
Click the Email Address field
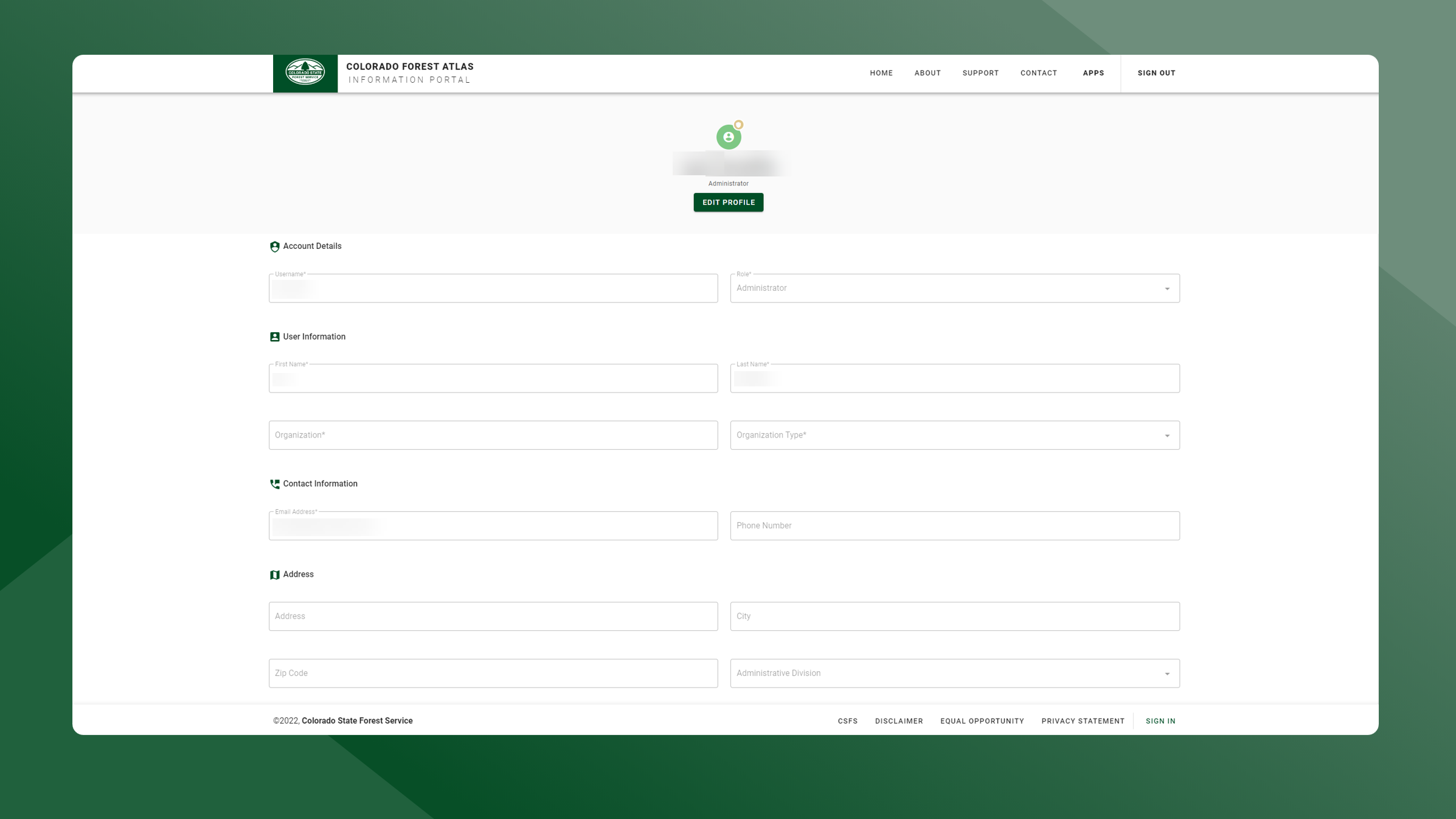(x=493, y=526)
